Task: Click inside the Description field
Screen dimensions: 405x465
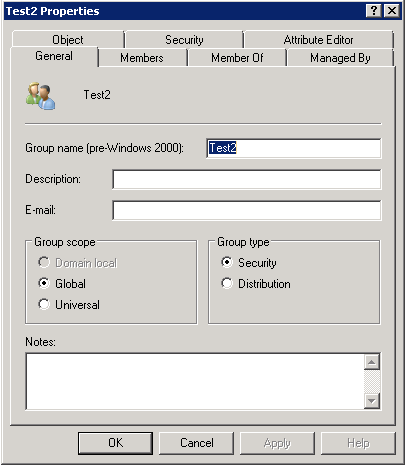Action: [247, 179]
